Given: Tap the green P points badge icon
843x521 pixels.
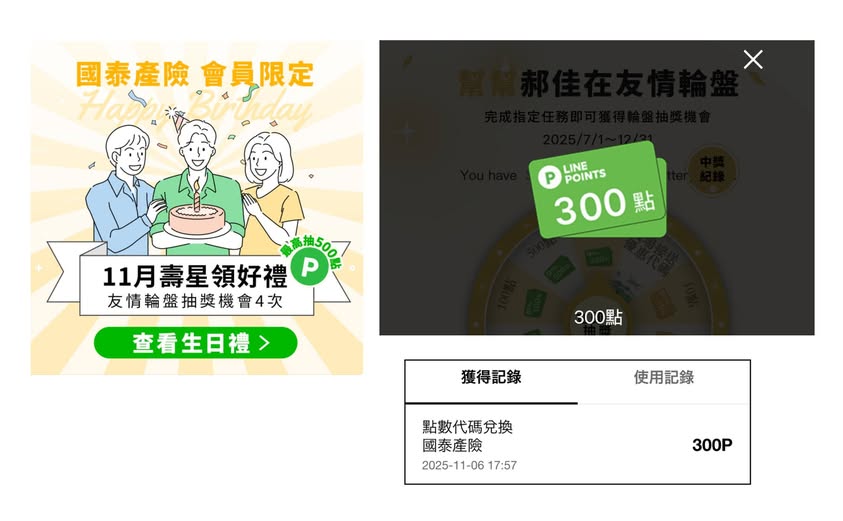Looking at the screenshot, I should pos(309,267).
